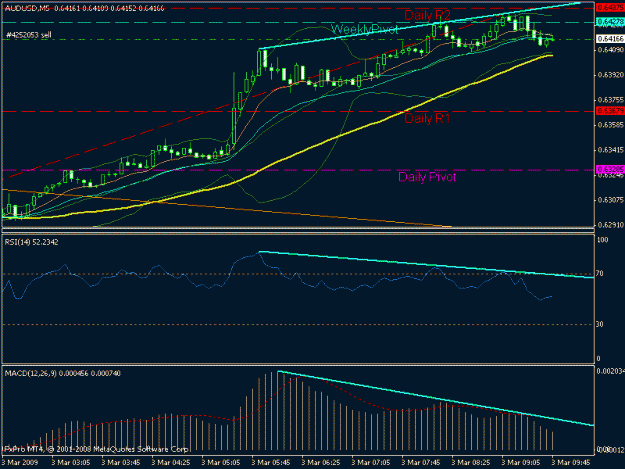Click the Daily R2 label
The height and width of the screenshot is (469, 625).
pyautogui.click(x=427, y=15)
